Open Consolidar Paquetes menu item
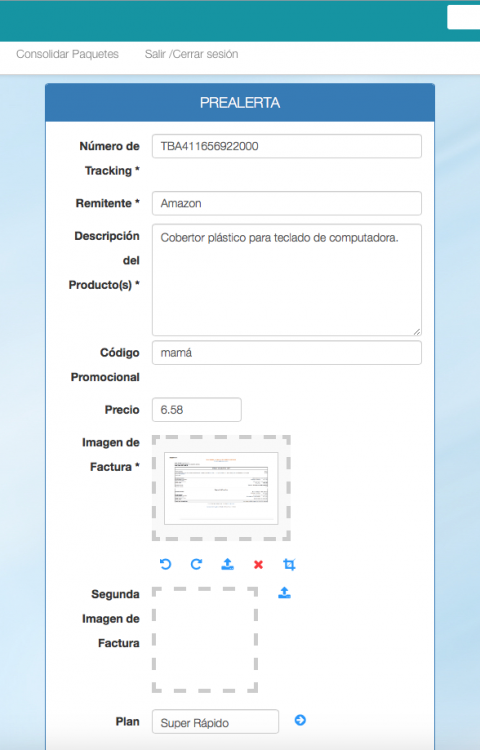480x750 pixels. click(x=67, y=54)
